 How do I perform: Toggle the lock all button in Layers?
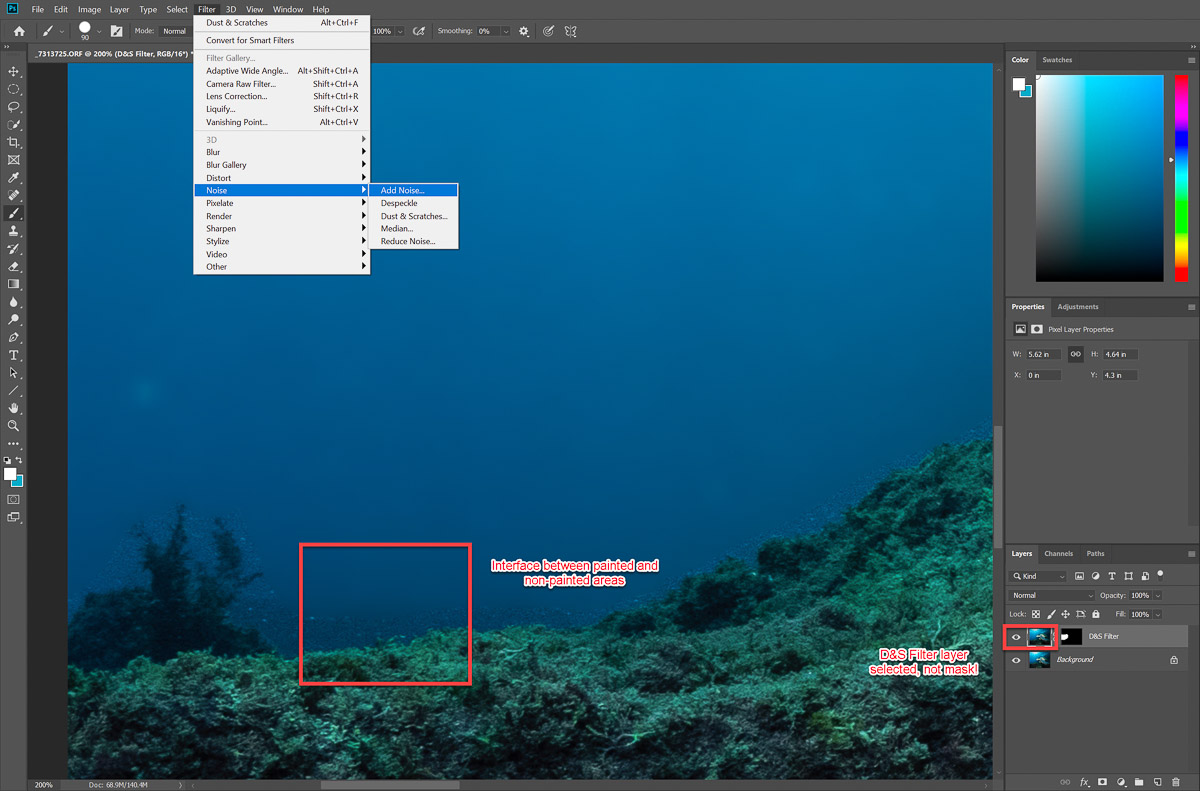[1096, 614]
